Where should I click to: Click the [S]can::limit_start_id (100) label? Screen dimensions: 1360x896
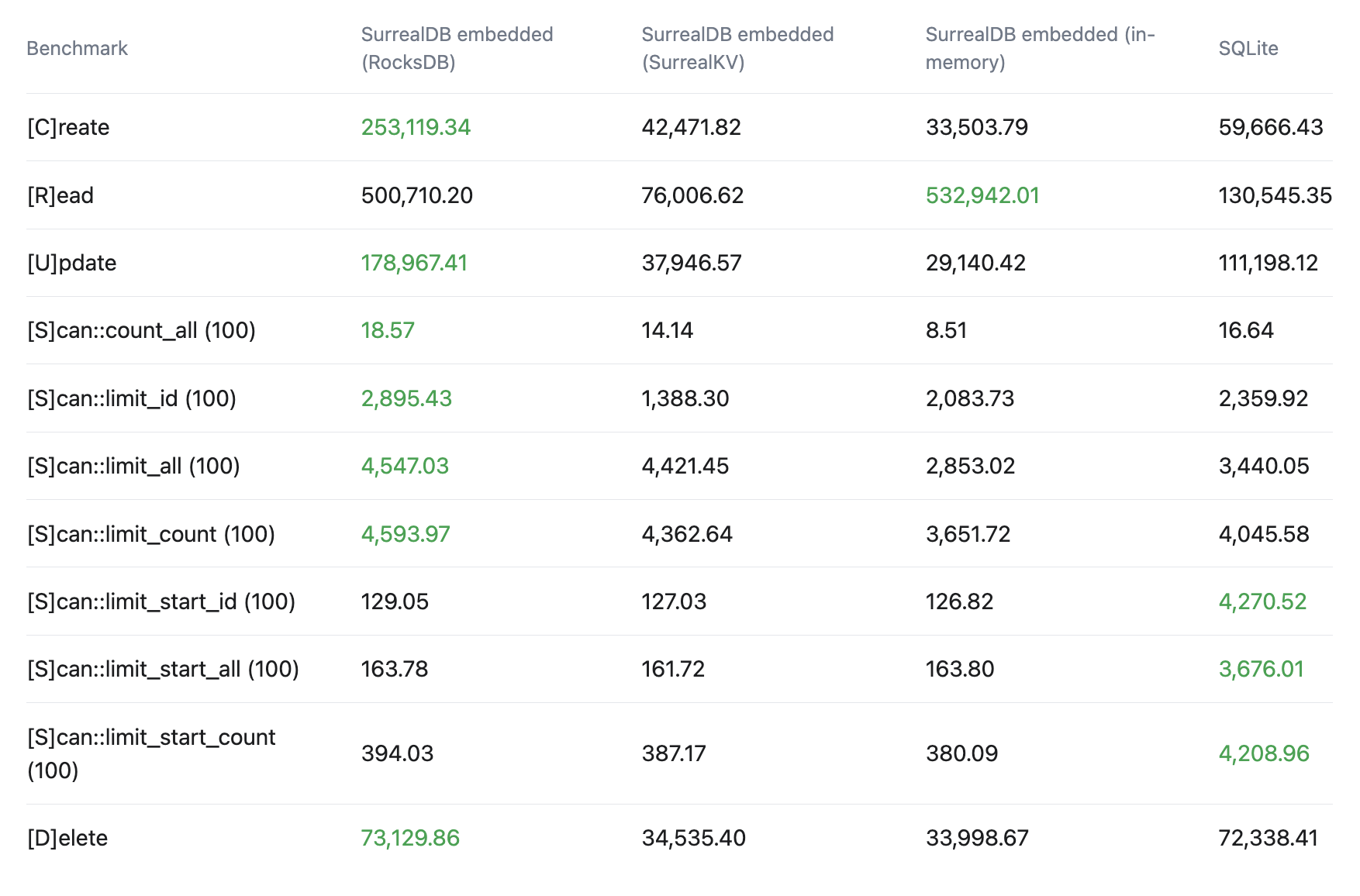click(x=161, y=601)
